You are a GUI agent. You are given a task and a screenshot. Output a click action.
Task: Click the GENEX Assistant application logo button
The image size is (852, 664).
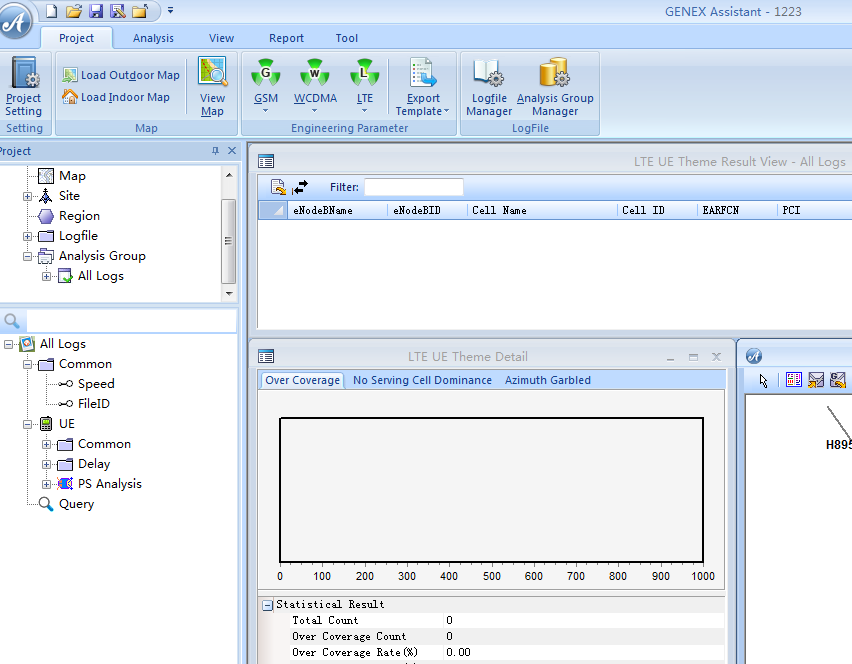15,22
